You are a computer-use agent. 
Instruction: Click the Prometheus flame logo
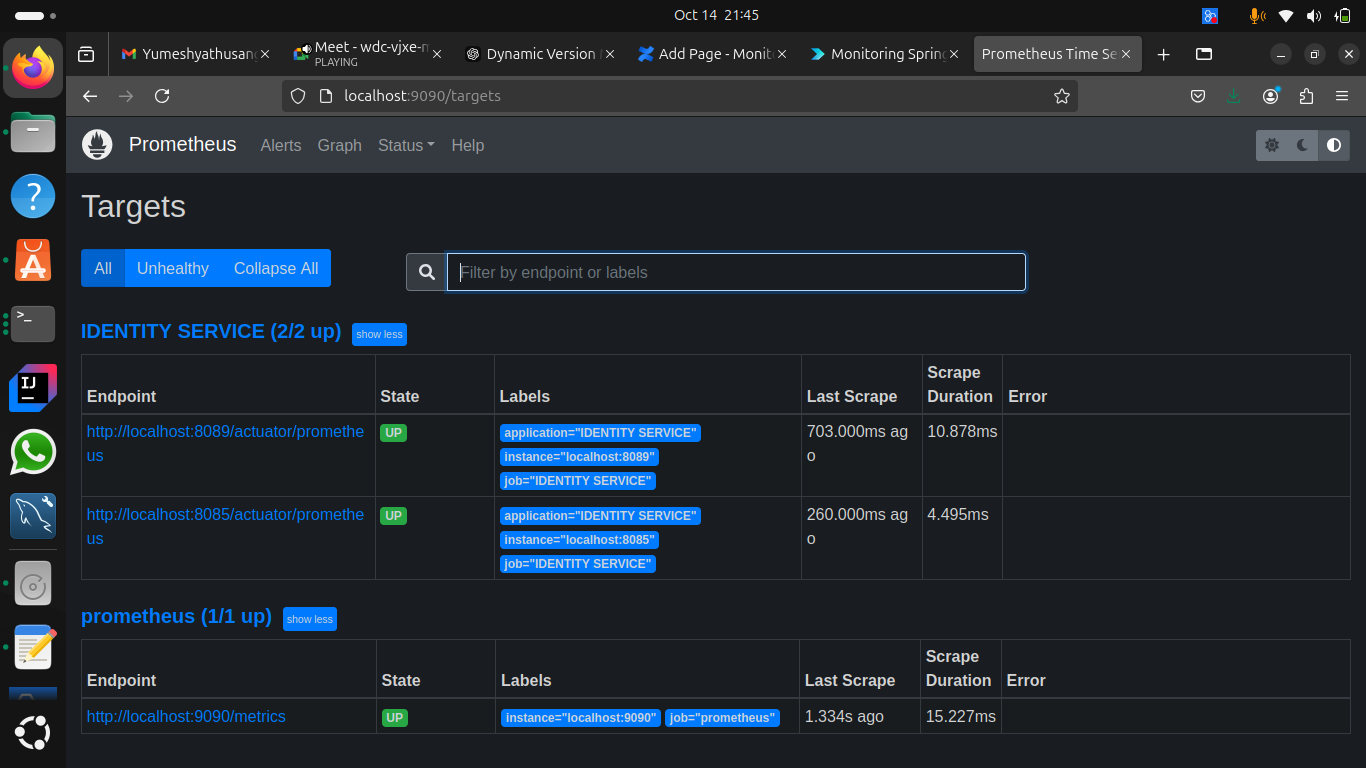coord(97,145)
